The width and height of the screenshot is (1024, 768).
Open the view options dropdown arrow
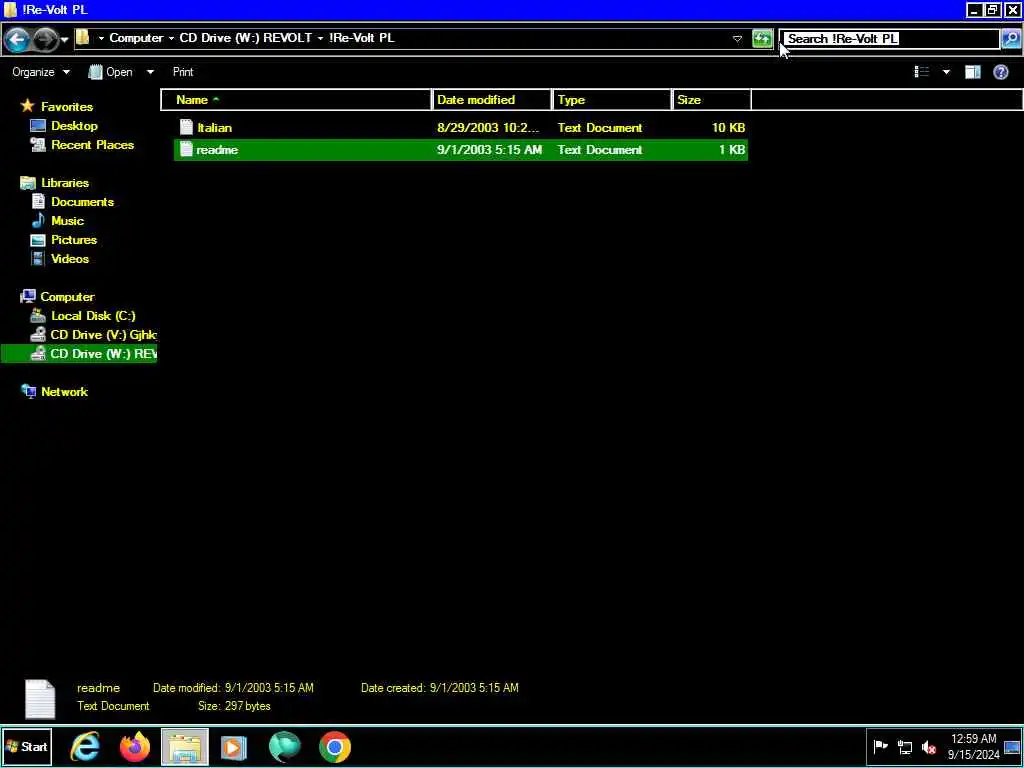coord(946,72)
